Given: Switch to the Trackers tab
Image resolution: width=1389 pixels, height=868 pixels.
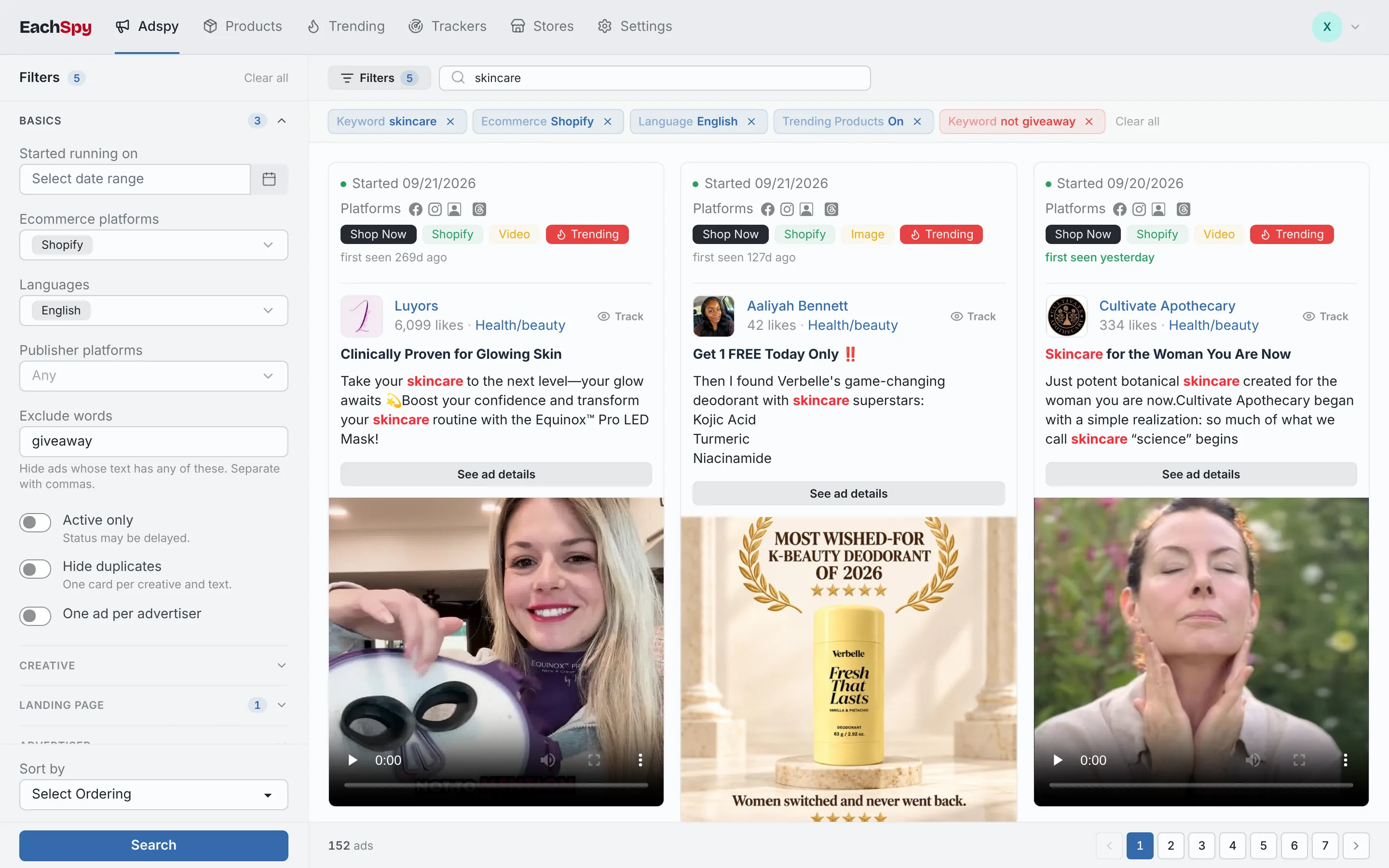Looking at the screenshot, I should [x=447, y=27].
